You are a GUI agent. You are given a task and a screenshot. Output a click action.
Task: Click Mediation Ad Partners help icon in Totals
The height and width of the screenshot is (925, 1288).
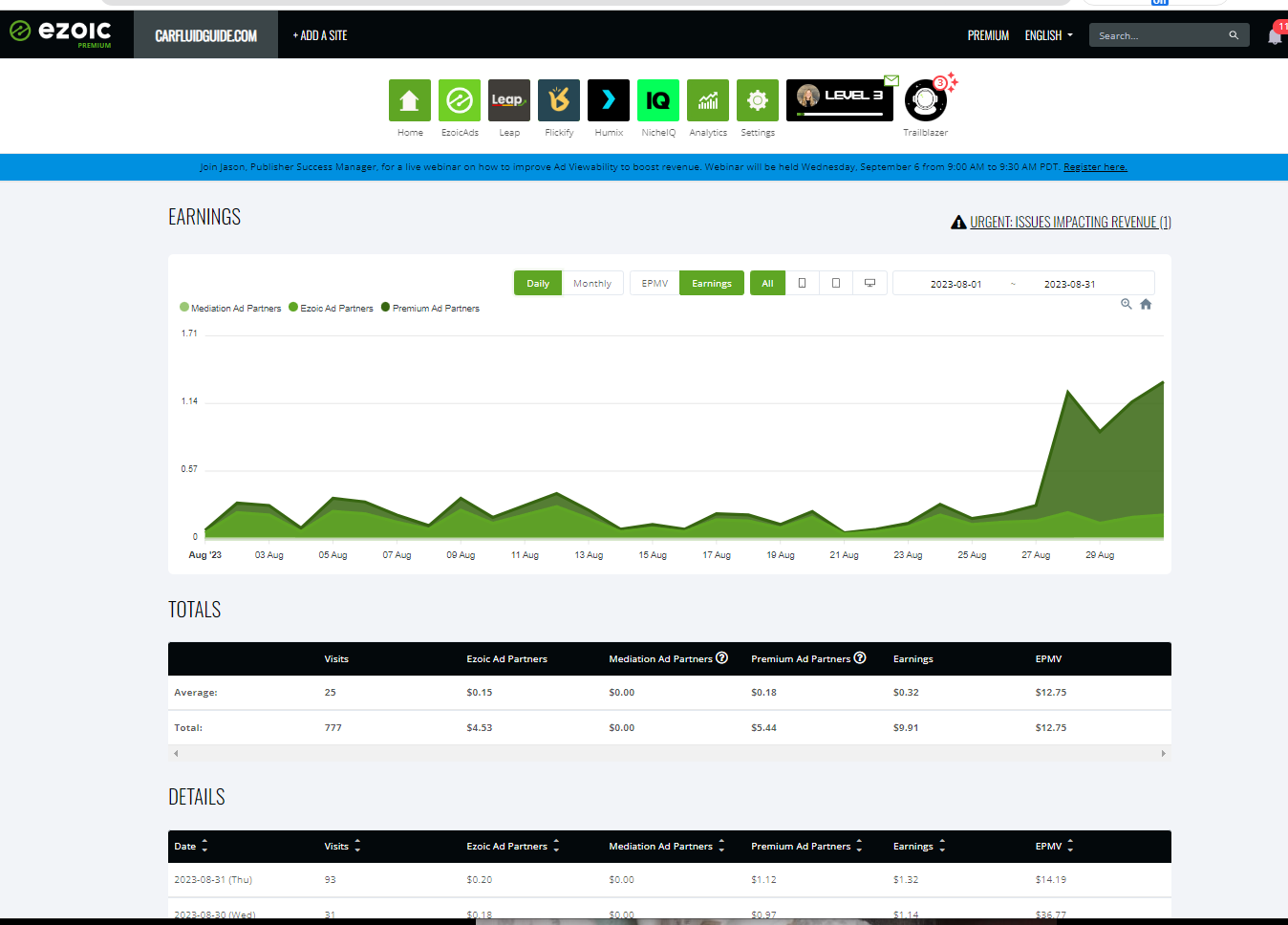(x=722, y=657)
